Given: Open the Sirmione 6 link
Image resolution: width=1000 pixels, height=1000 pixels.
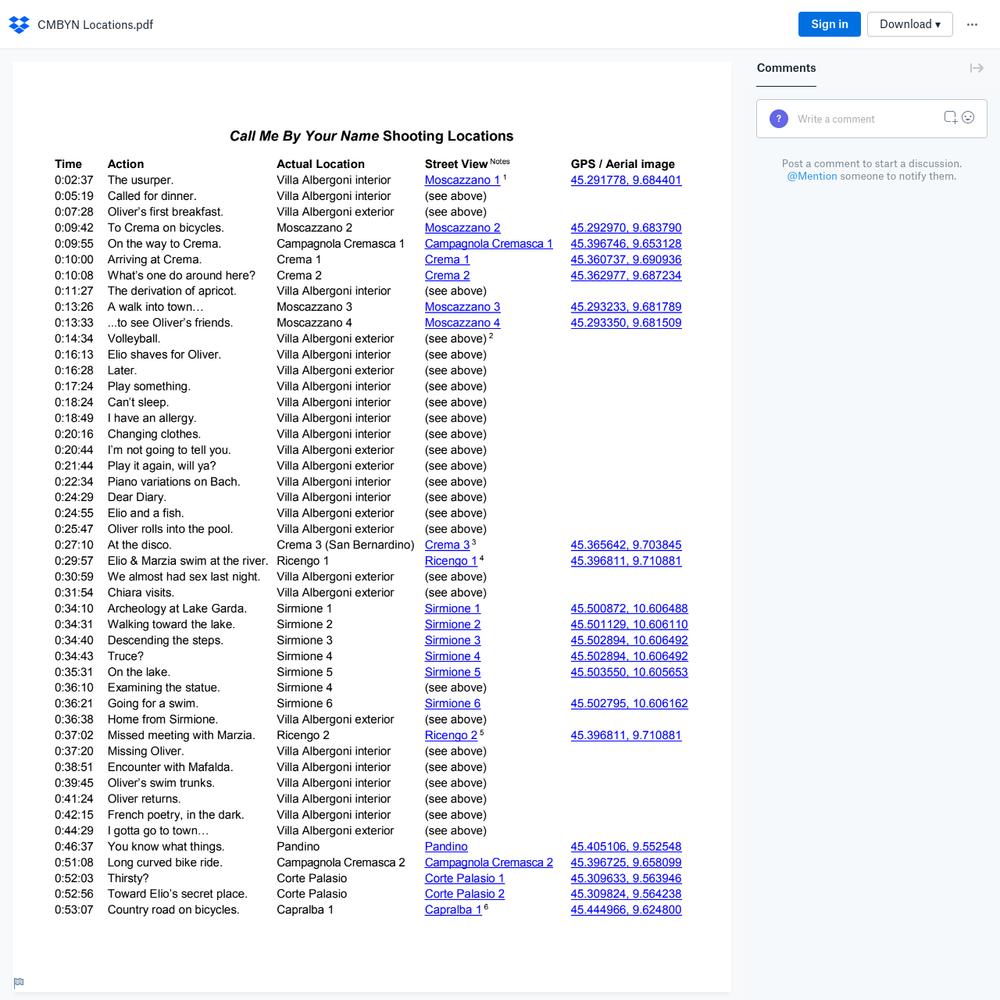Looking at the screenshot, I should [452, 704].
